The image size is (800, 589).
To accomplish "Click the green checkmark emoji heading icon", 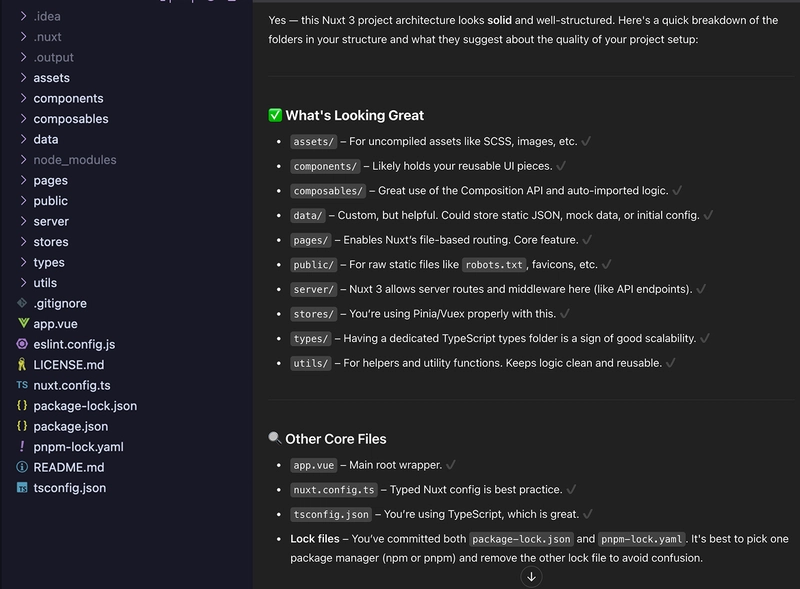I will [275, 115].
